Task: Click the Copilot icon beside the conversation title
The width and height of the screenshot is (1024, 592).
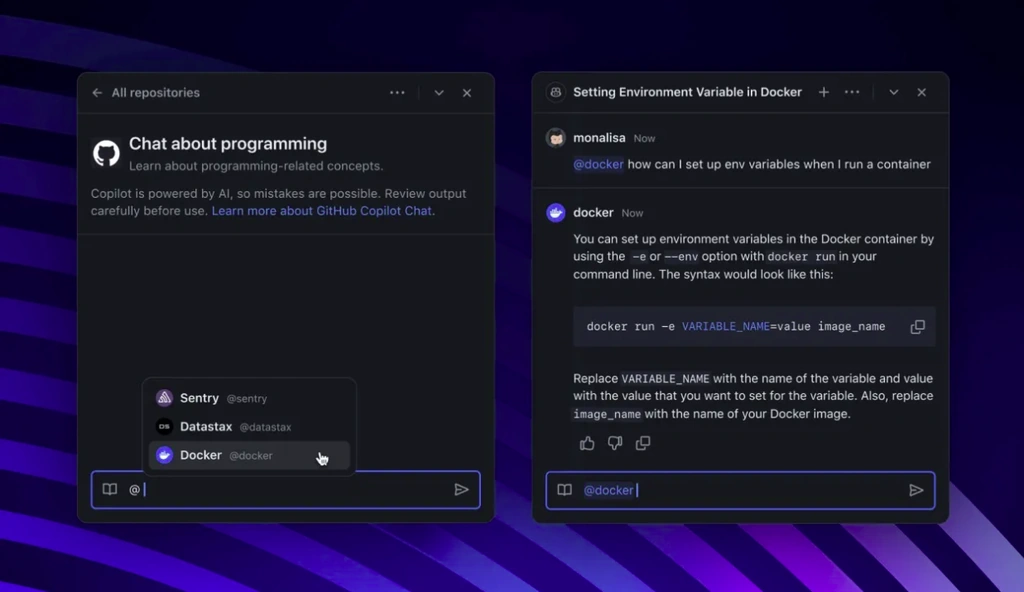Action: click(x=556, y=92)
